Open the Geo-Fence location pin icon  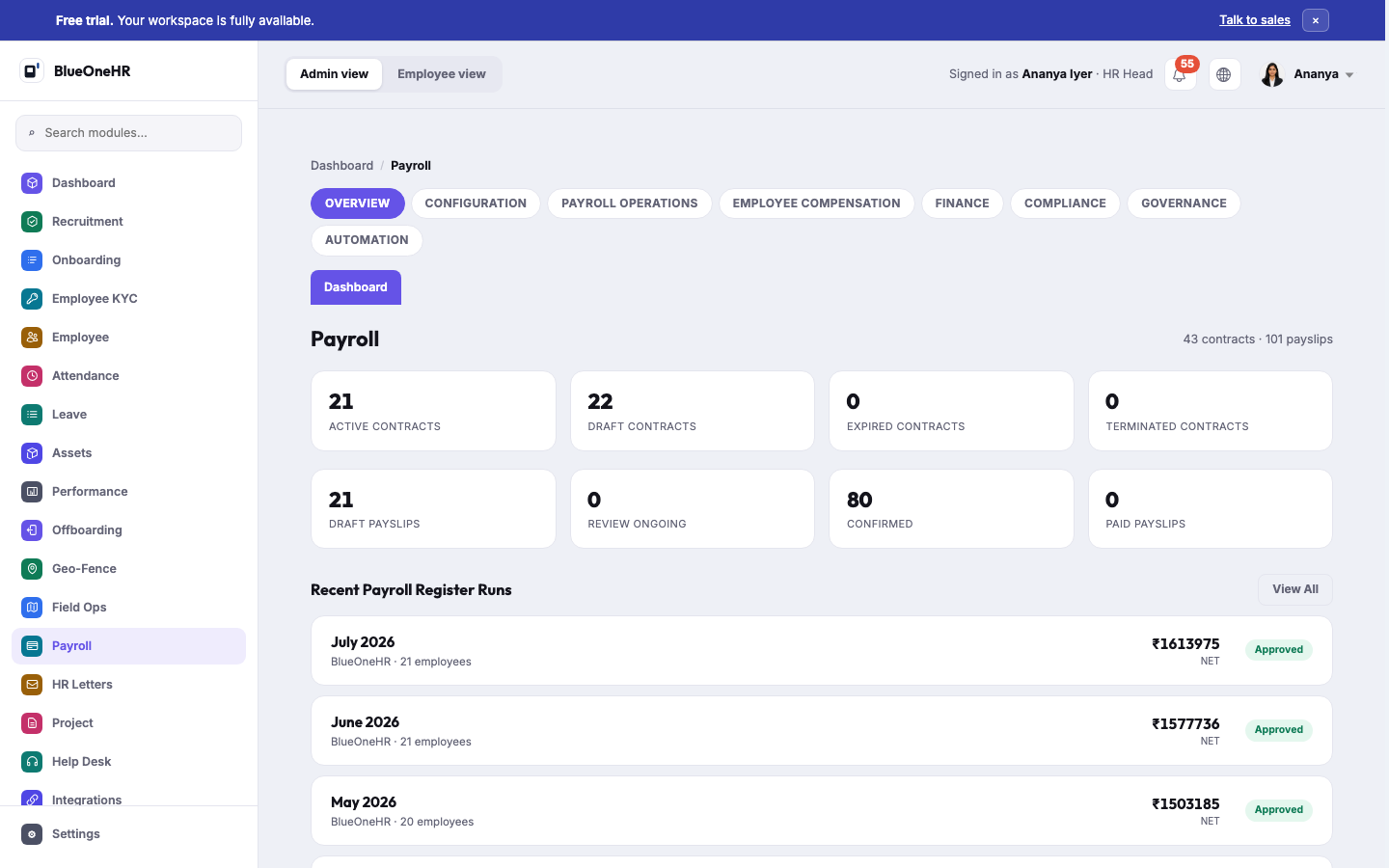pos(32,569)
